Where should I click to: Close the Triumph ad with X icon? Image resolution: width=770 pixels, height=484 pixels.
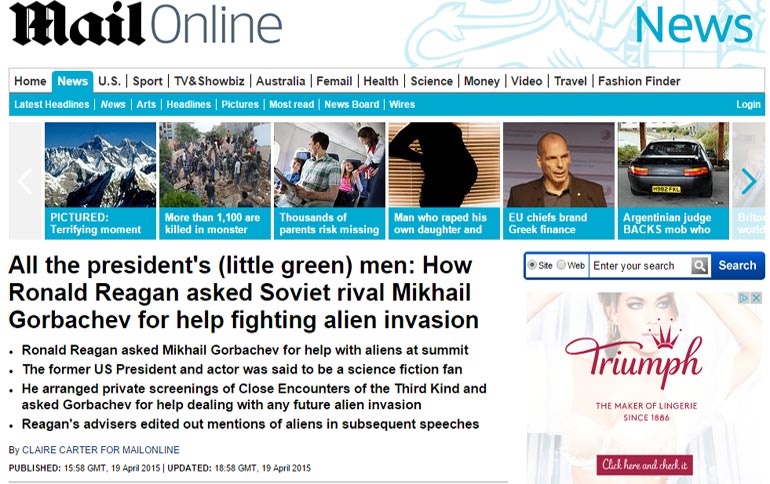click(756, 297)
